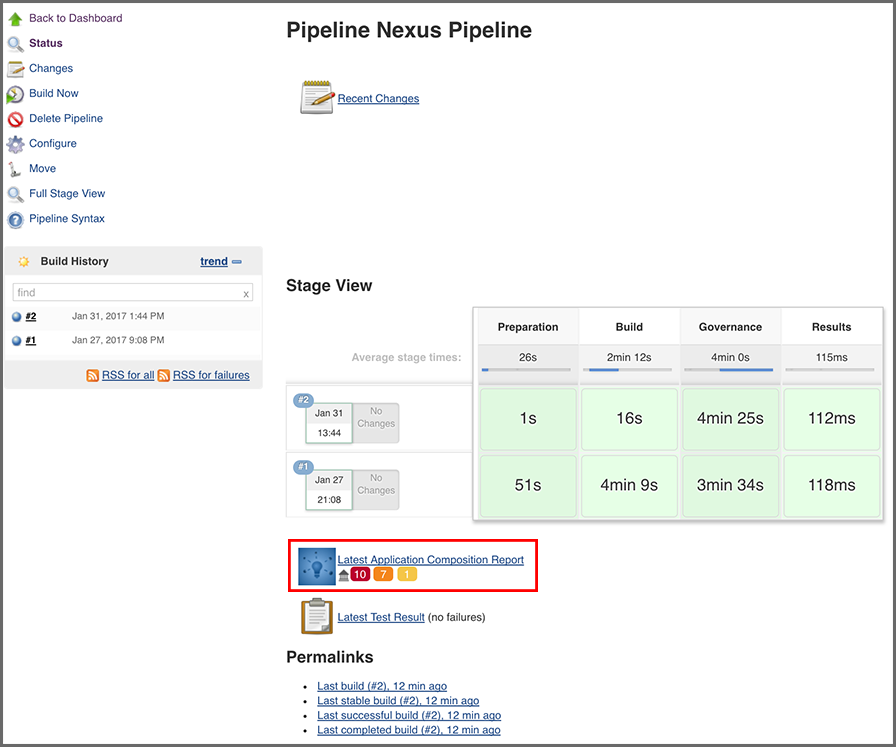Viewport: 896px width, 747px height.
Task: Clear the find box with the x
Action: tap(246, 294)
